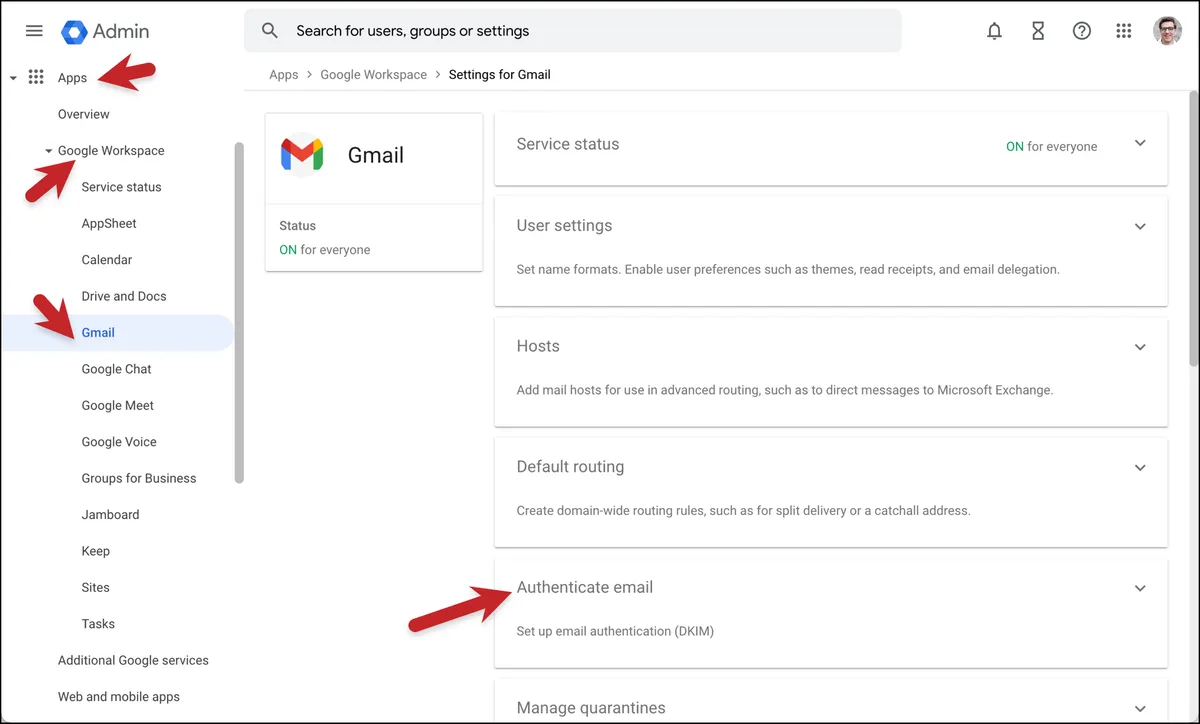This screenshot has width=1200, height=724.
Task: Open Calendar settings
Action: (x=107, y=260)
